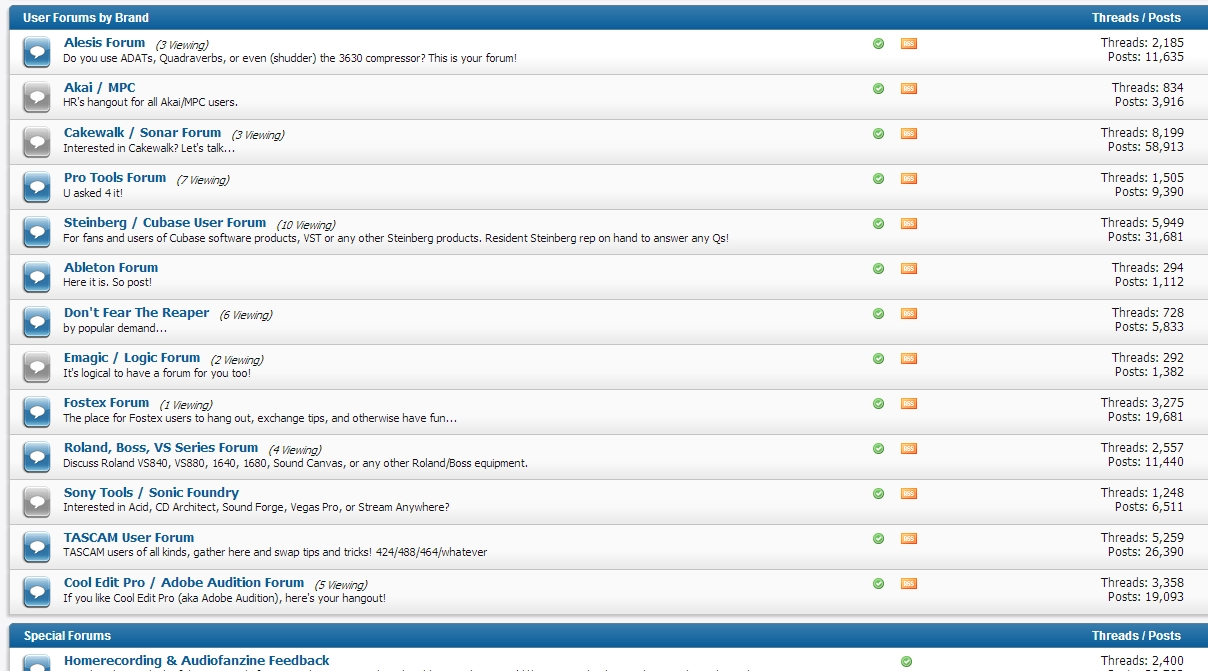Open the Alesis Forum link

(x=105, y=43)
